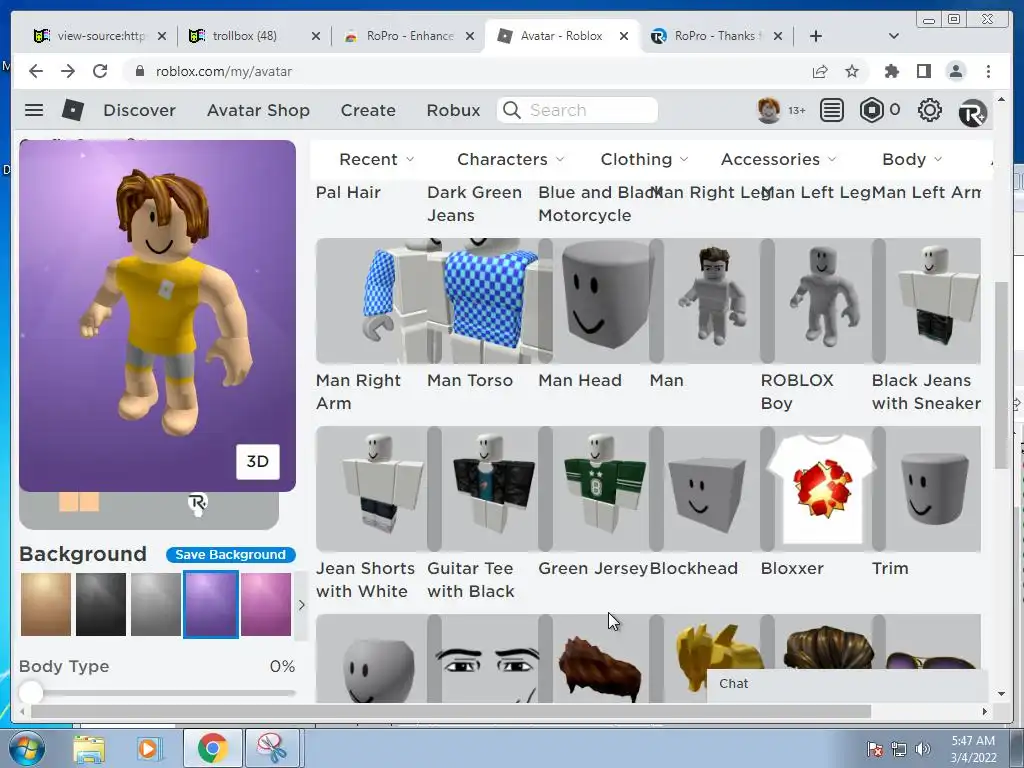Close the Avatar - Roblox tab
The image size is (1024, 768).
click(624, 36)
